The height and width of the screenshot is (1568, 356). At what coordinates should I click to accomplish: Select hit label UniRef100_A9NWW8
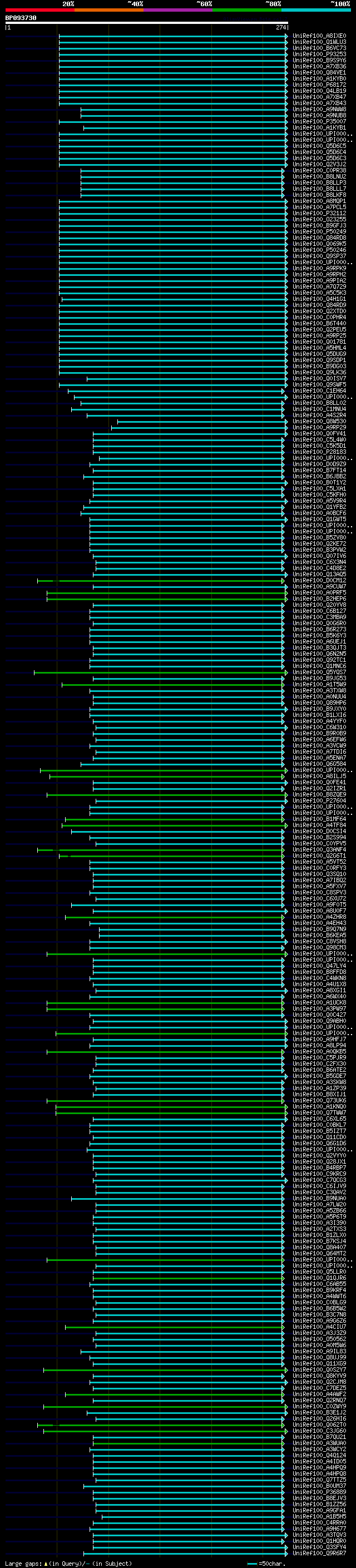click(319, 110)
